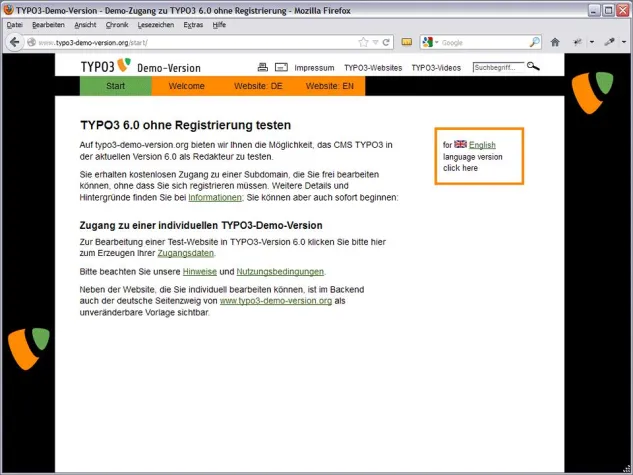633x475 pixels.
Task: Open the Chronik menu
Action: 117,25
